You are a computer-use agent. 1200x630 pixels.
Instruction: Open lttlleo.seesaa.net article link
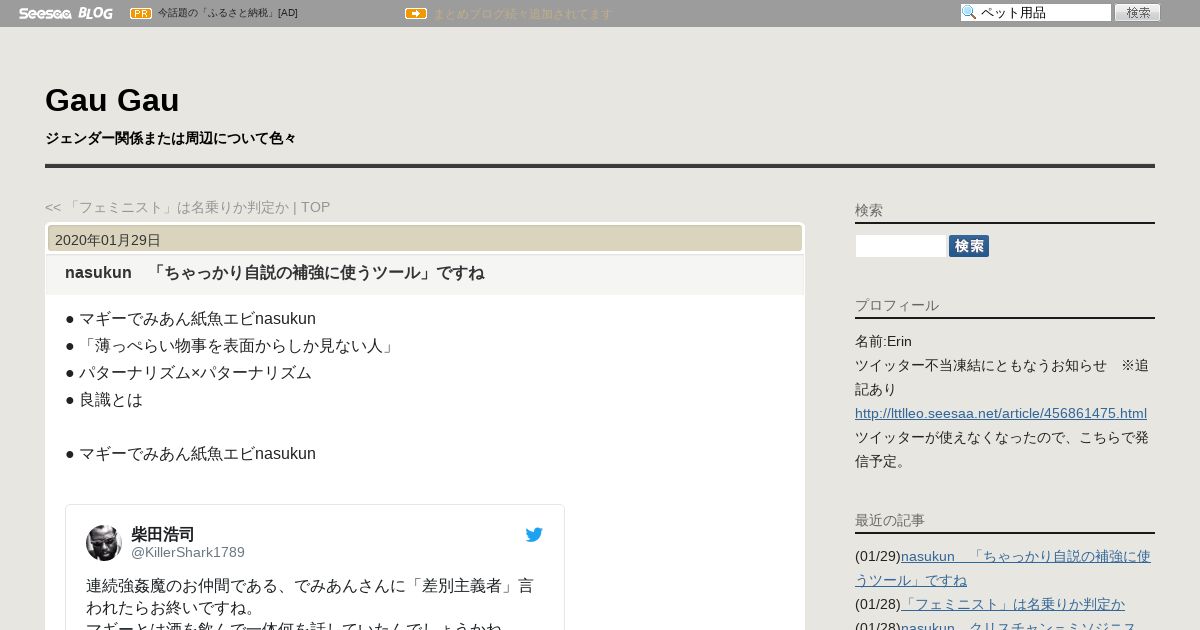point(1001,413)
